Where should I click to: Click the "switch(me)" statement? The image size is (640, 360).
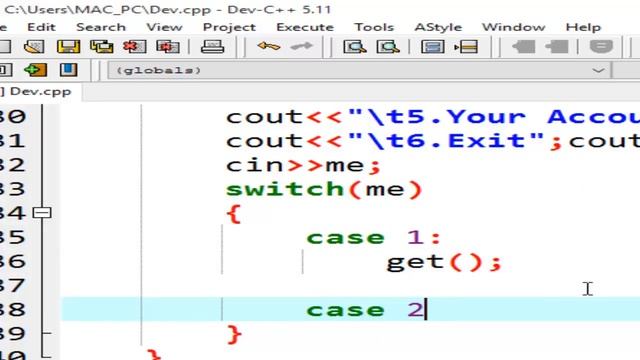click(x=324, y=189)
